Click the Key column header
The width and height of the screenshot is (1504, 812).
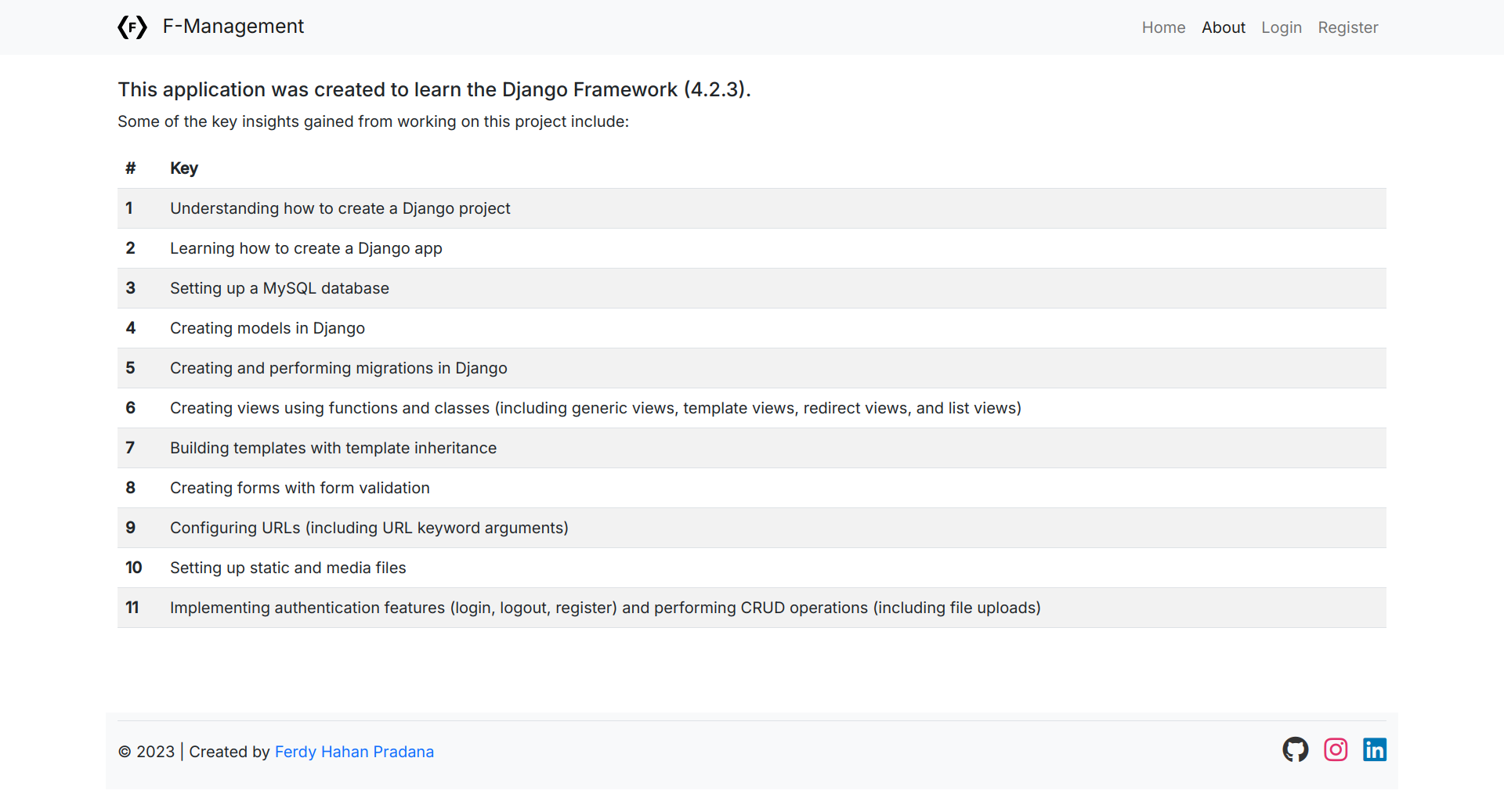pos(184,168)
